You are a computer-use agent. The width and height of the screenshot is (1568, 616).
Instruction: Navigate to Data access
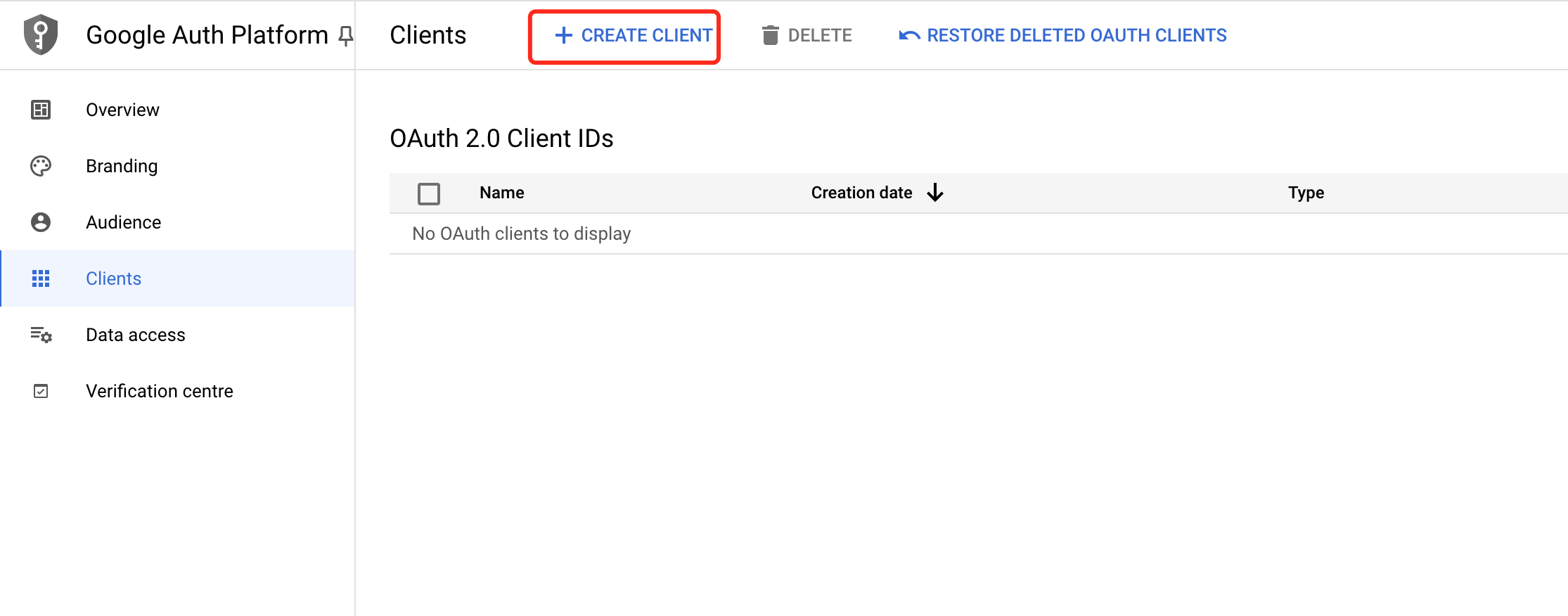[x=178, y=335]
